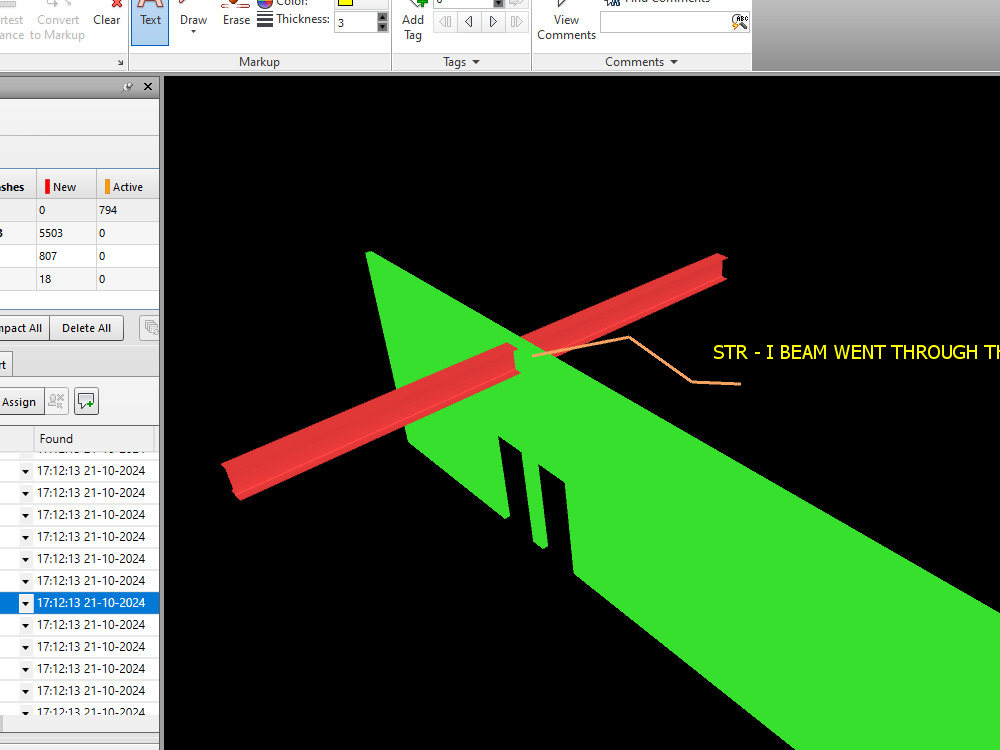Decrease markup Thickness with the down arrow
This screenshot has width=1000, height=750.
(382, 27)
